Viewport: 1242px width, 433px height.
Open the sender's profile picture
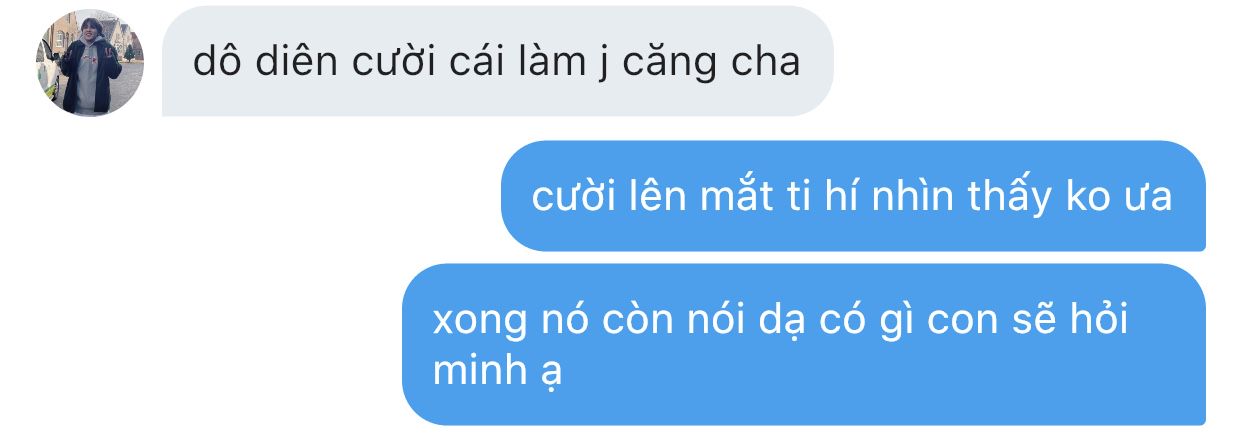pyautogui.click(x=90, y=63)
